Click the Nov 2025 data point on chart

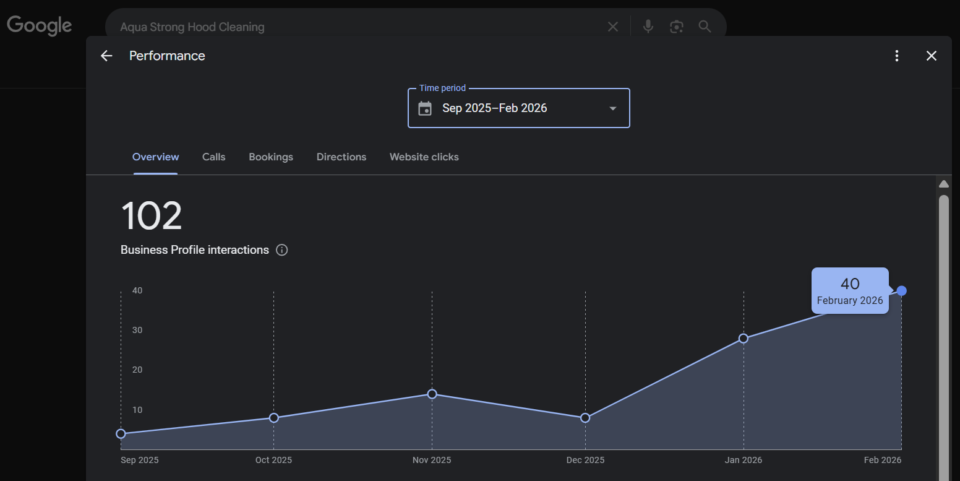(x=432, y=394)
